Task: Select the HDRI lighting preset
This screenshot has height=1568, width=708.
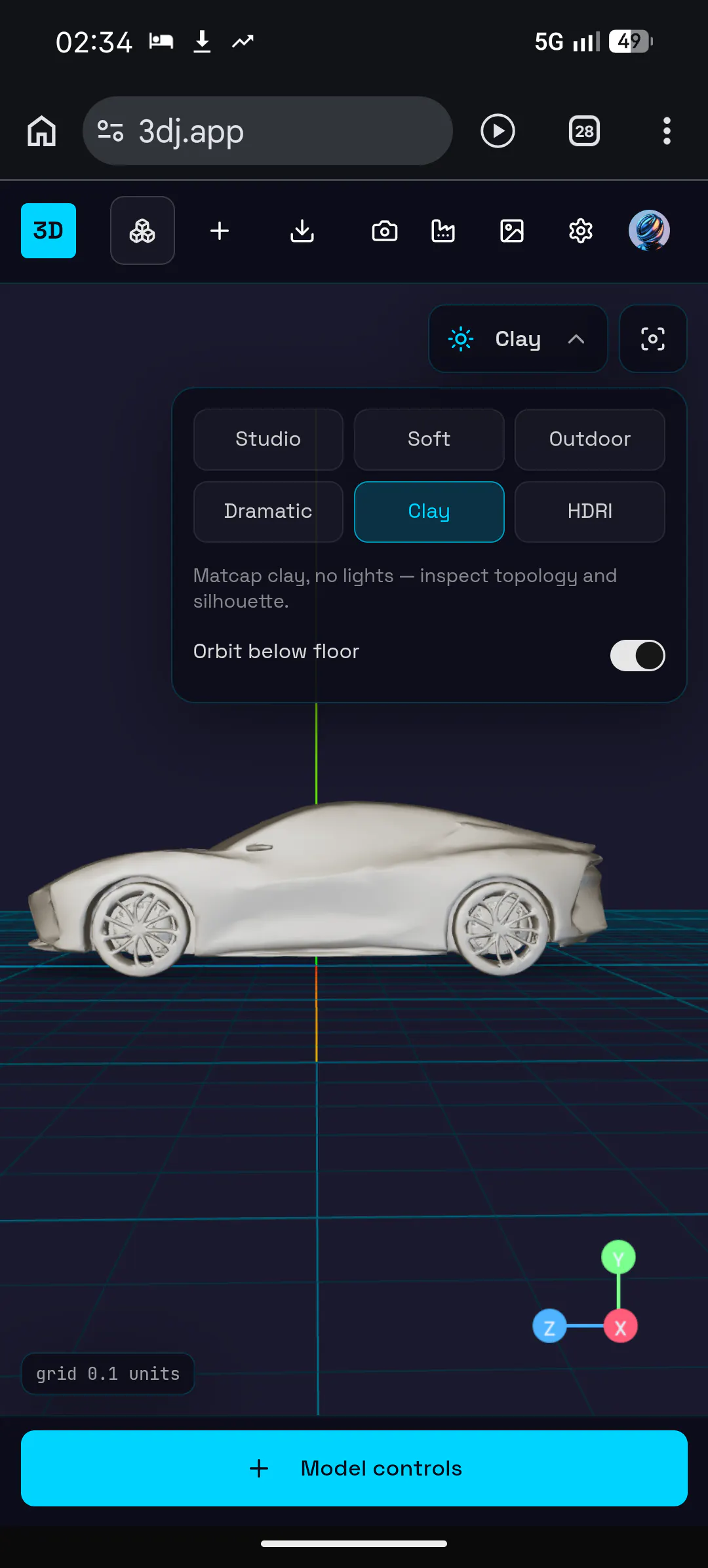Action: click(590, 511)
